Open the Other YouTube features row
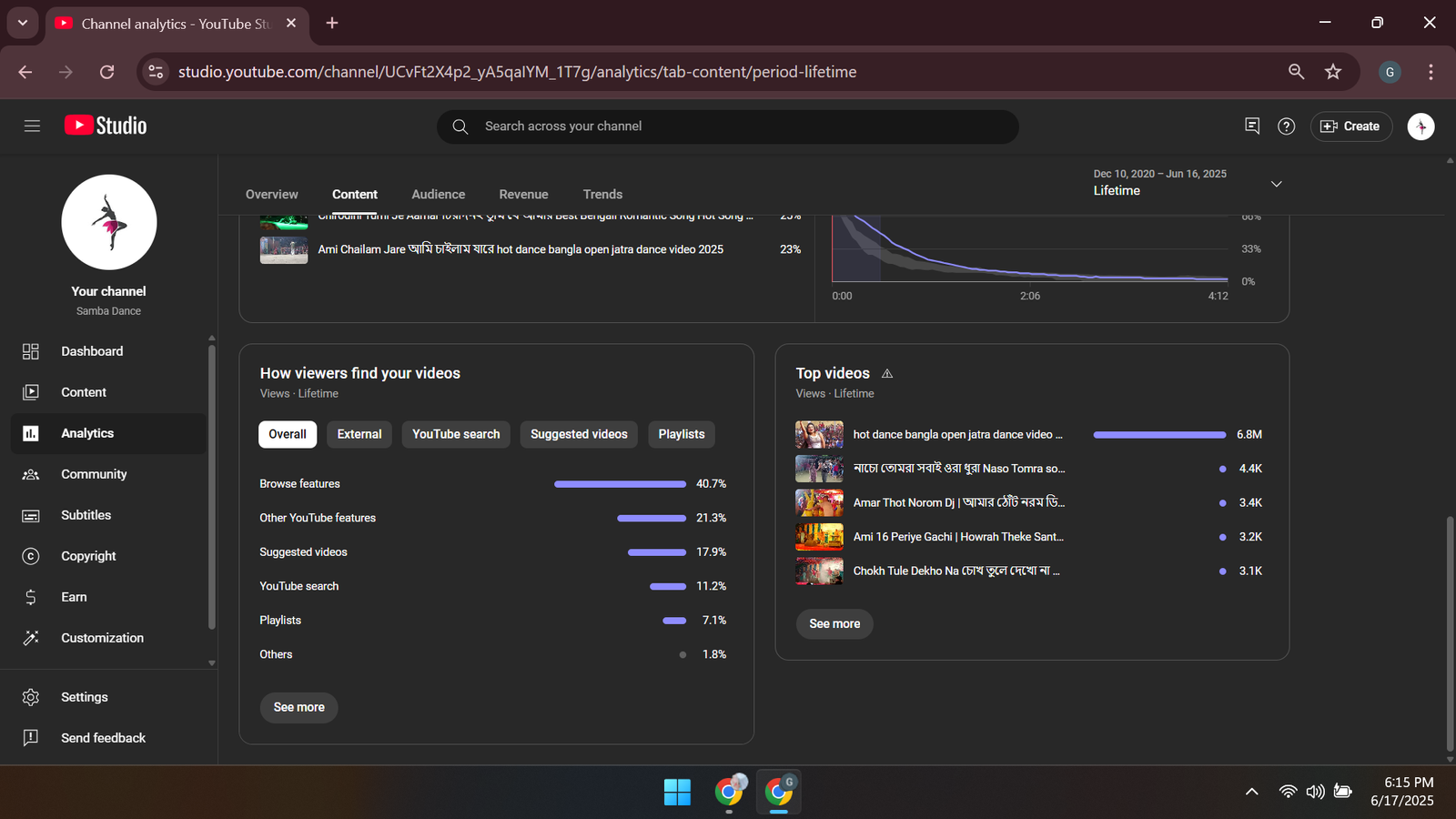The width and height of the screenshot is (1456, 819). (x=492, y=518)
